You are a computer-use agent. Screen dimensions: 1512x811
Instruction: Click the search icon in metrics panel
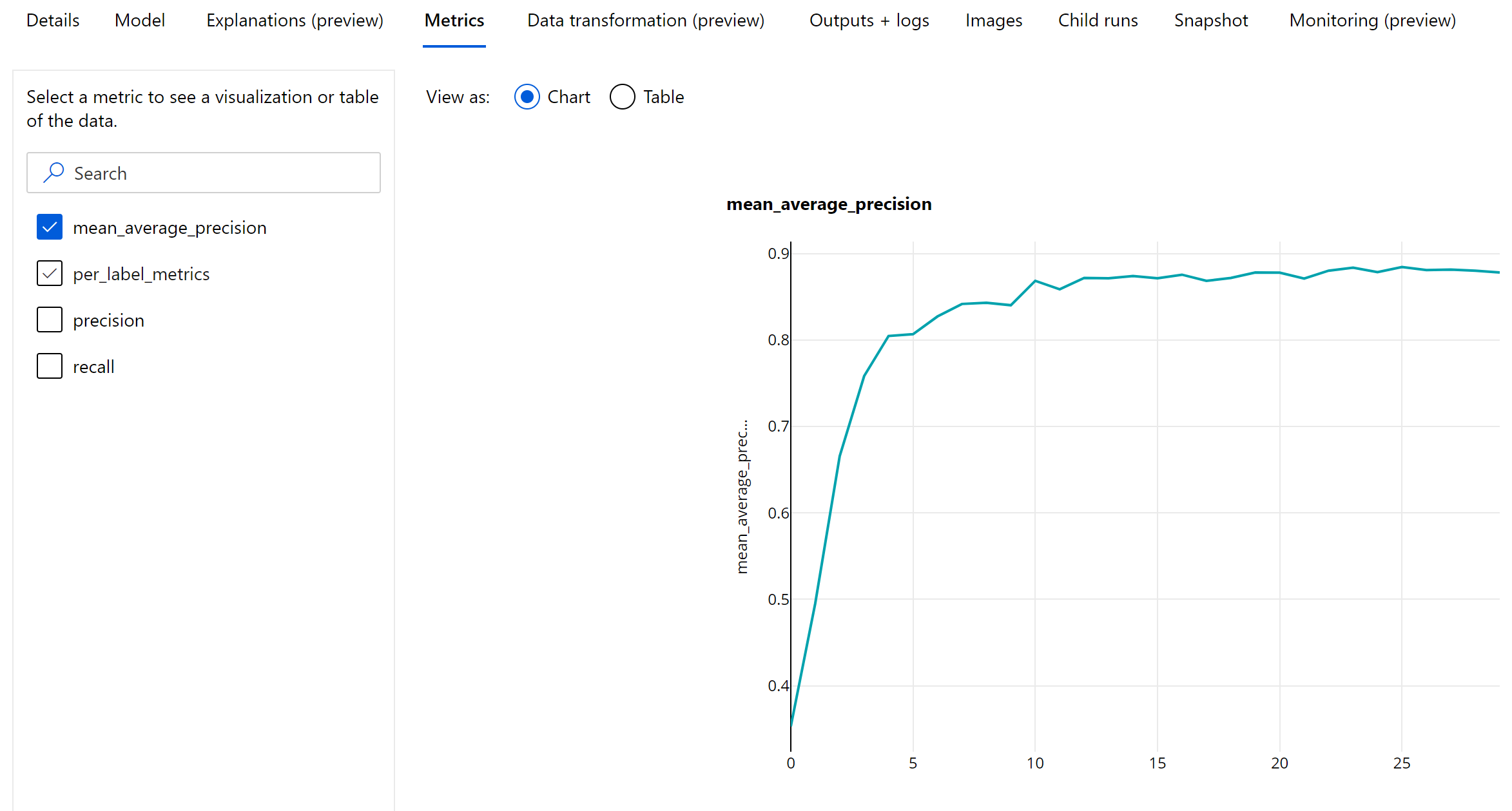pos(54,172)
